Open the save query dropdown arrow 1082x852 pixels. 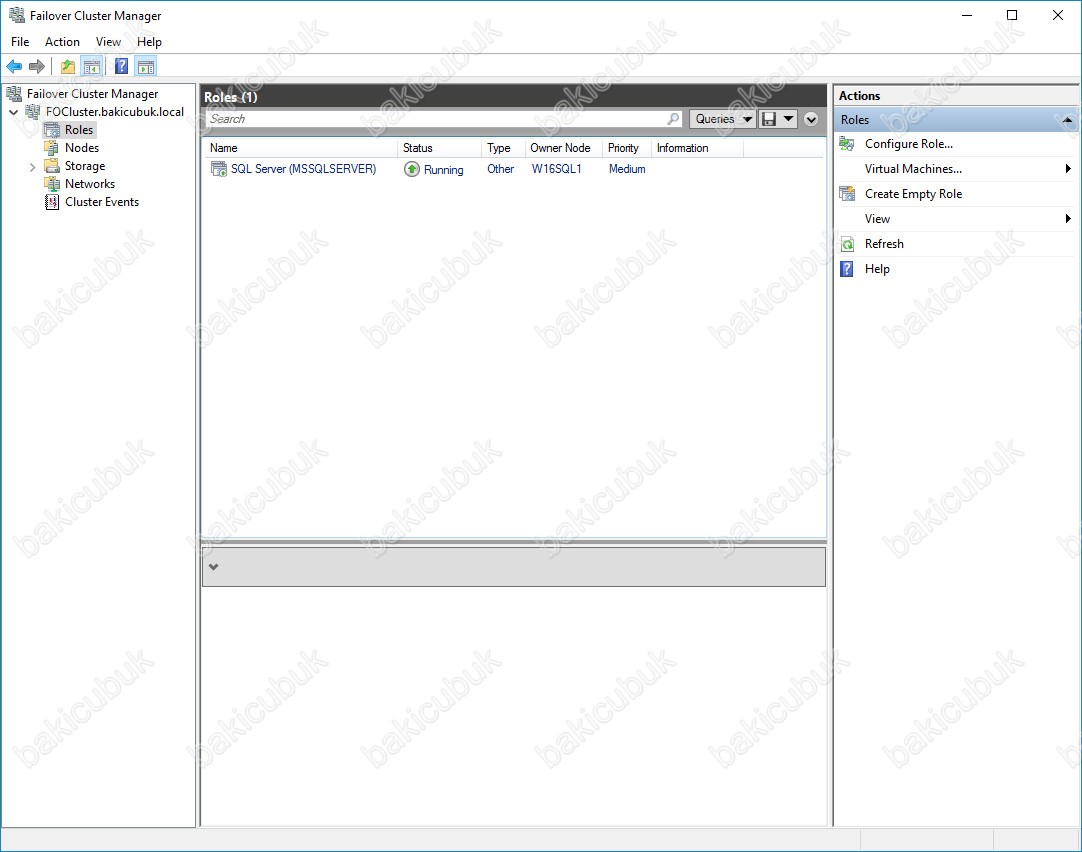(789, 119)
